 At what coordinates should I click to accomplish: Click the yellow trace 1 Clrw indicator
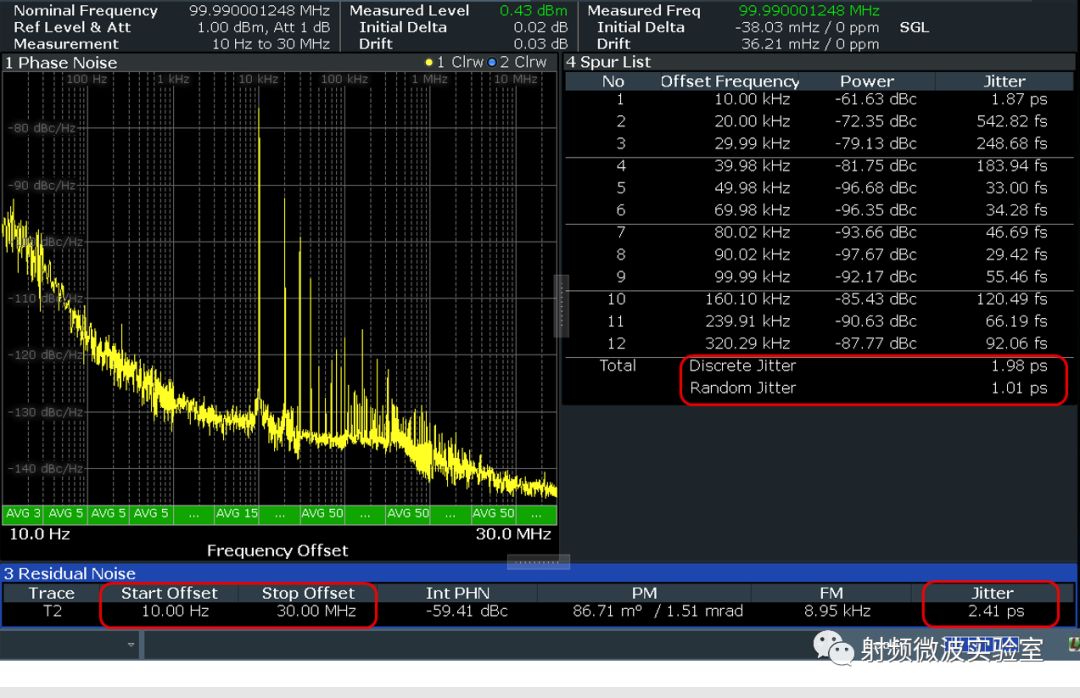454,62
